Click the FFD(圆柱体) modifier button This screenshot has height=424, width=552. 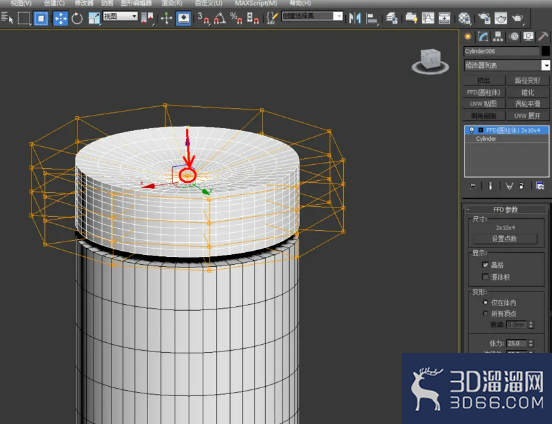click(x=484, y=92)
